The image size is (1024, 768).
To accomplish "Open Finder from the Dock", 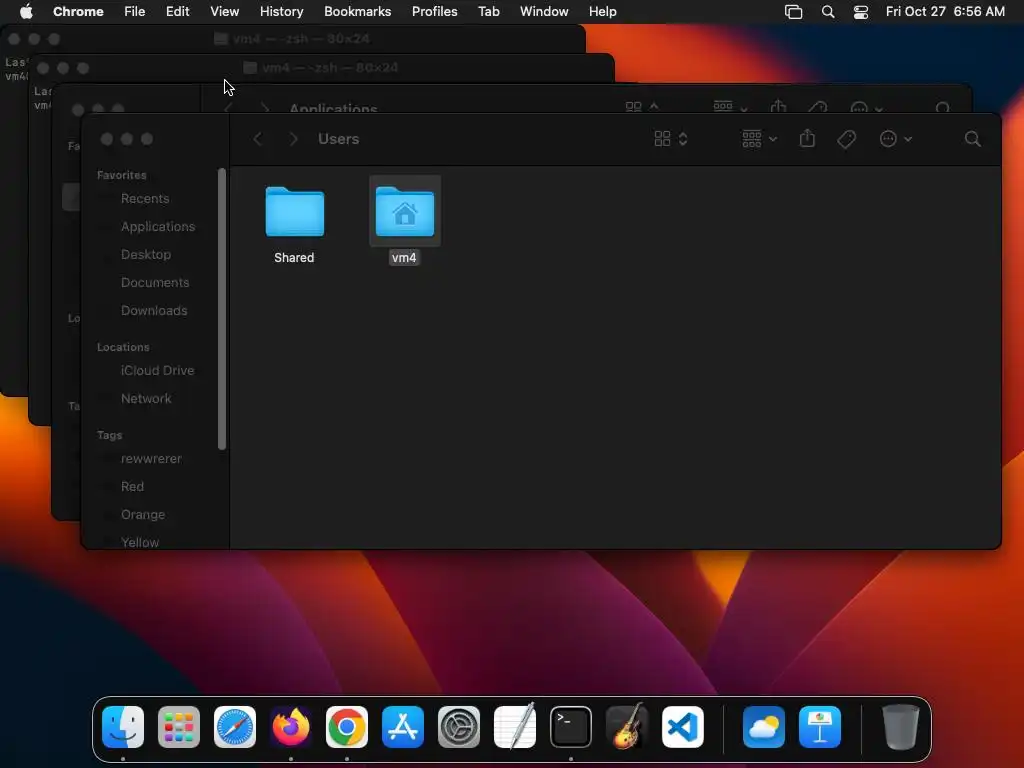I will [x=123, y=727].
